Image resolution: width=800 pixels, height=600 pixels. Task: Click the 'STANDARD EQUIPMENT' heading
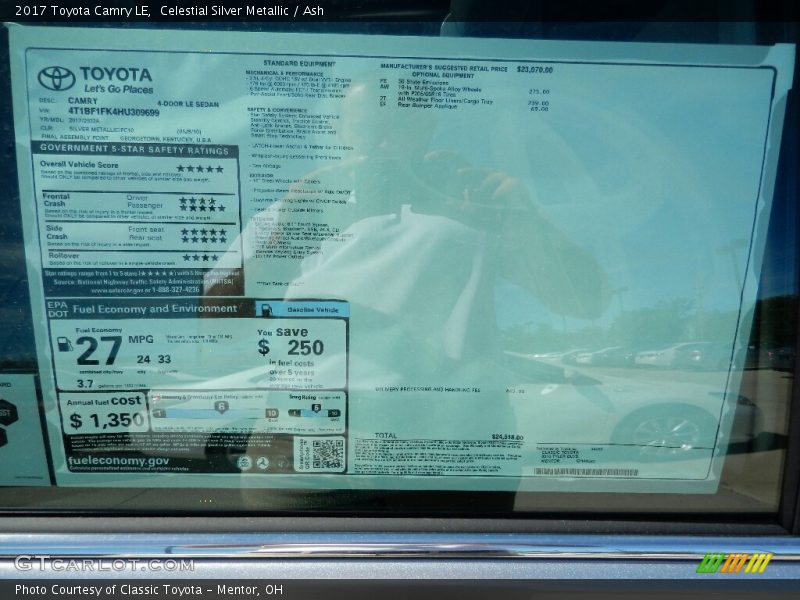[x=299, y=64]
